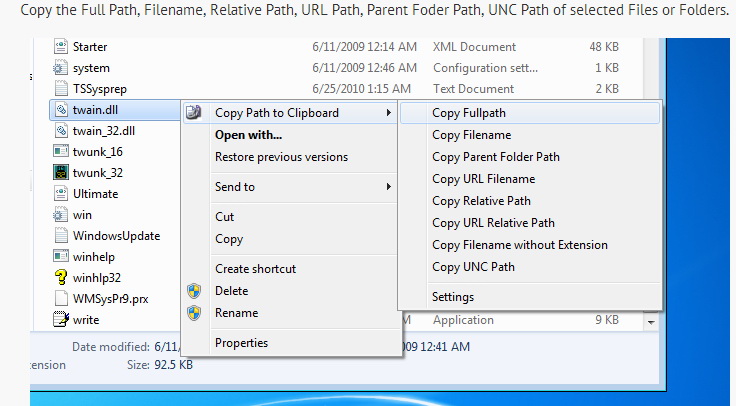Expand the Copy Path to Clipboard submenu arrow

[x=388, y=113]
